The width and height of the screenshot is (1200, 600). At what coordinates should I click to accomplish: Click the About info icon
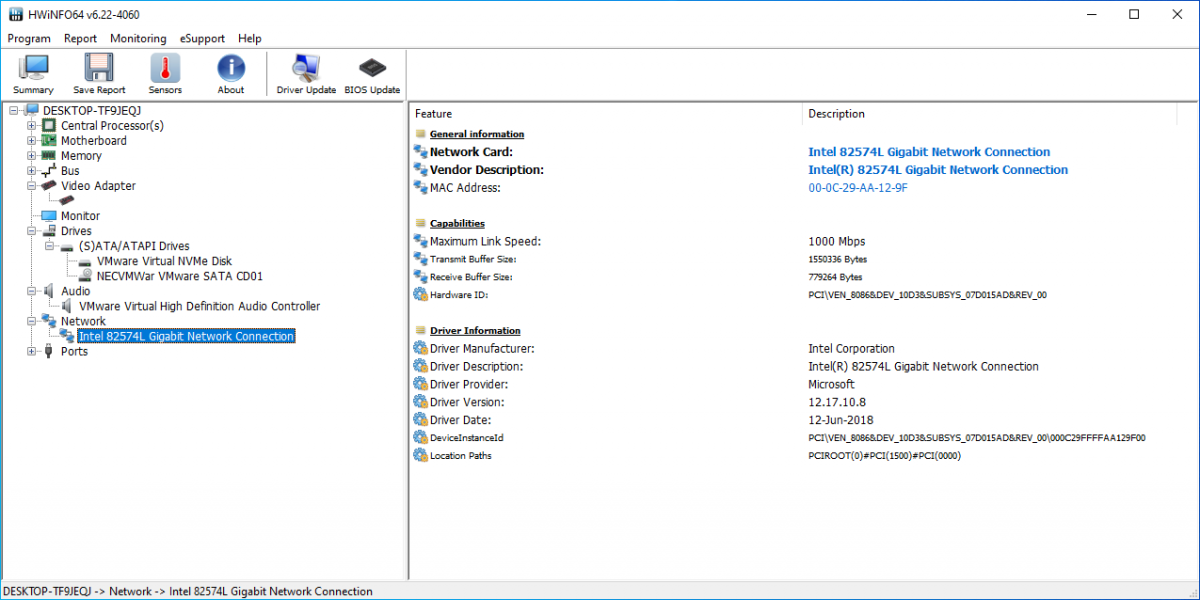coord(231,74)
